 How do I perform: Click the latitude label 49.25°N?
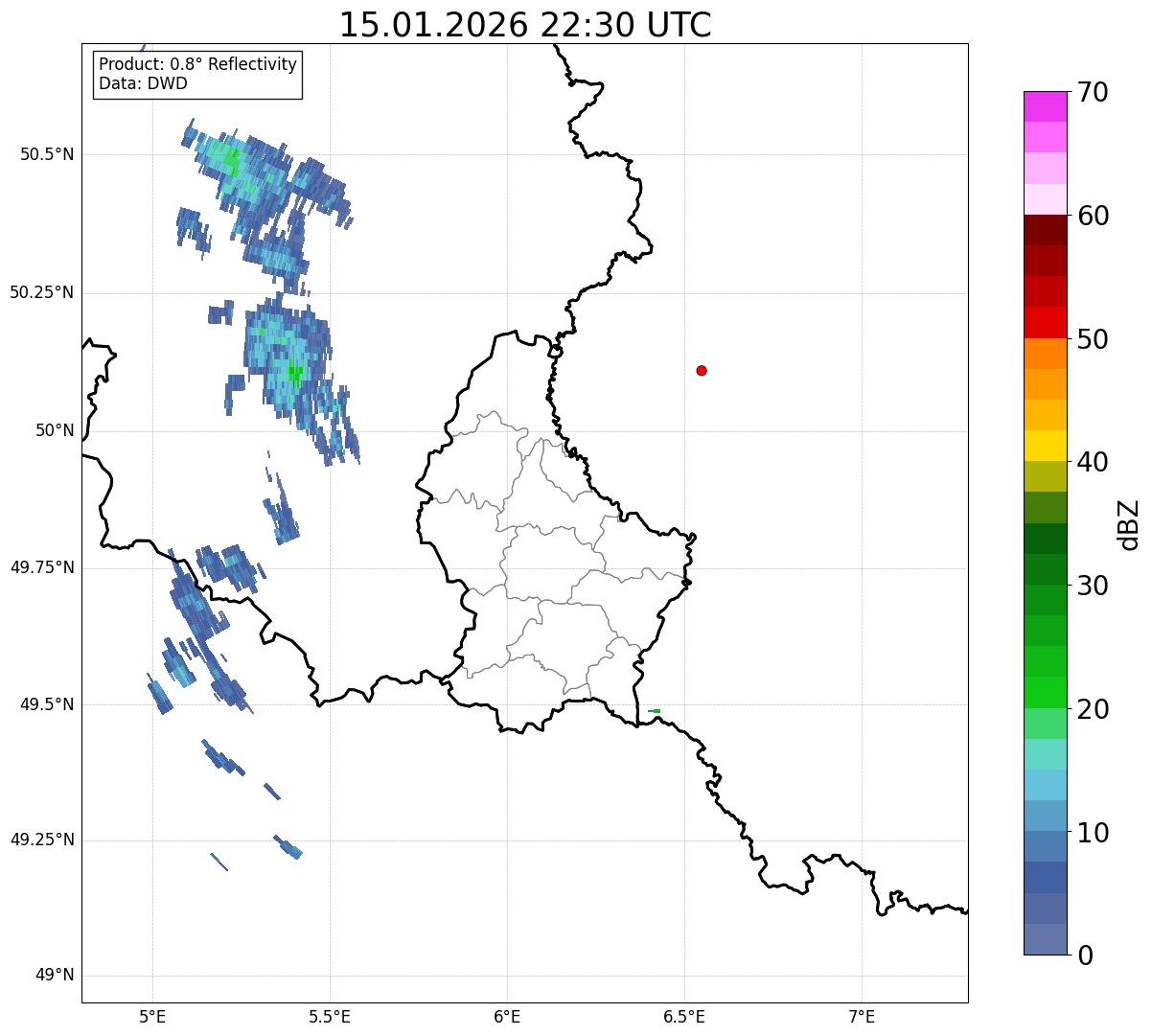[x=41, y=840]
